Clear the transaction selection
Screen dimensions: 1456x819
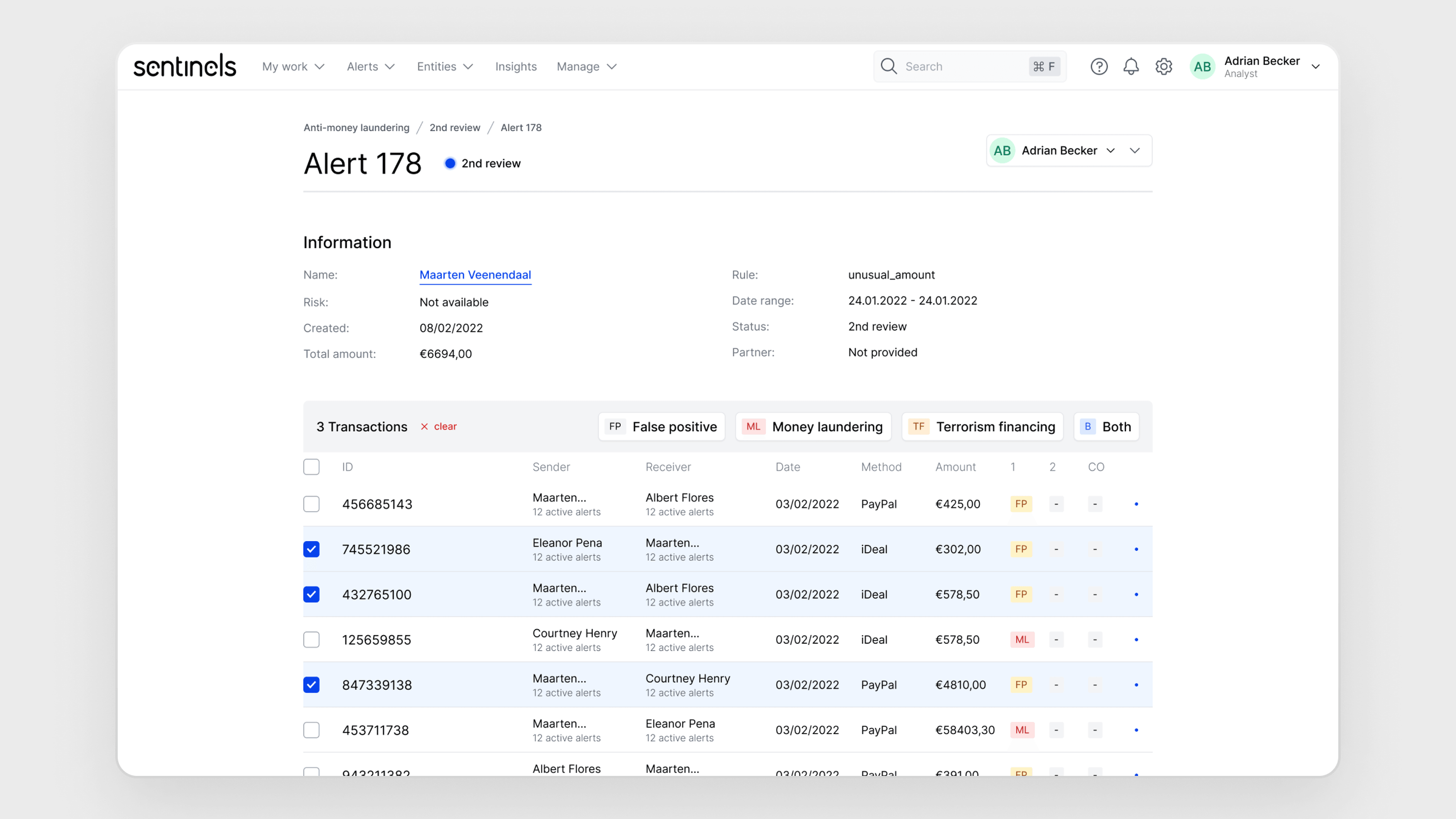point(439,426)
